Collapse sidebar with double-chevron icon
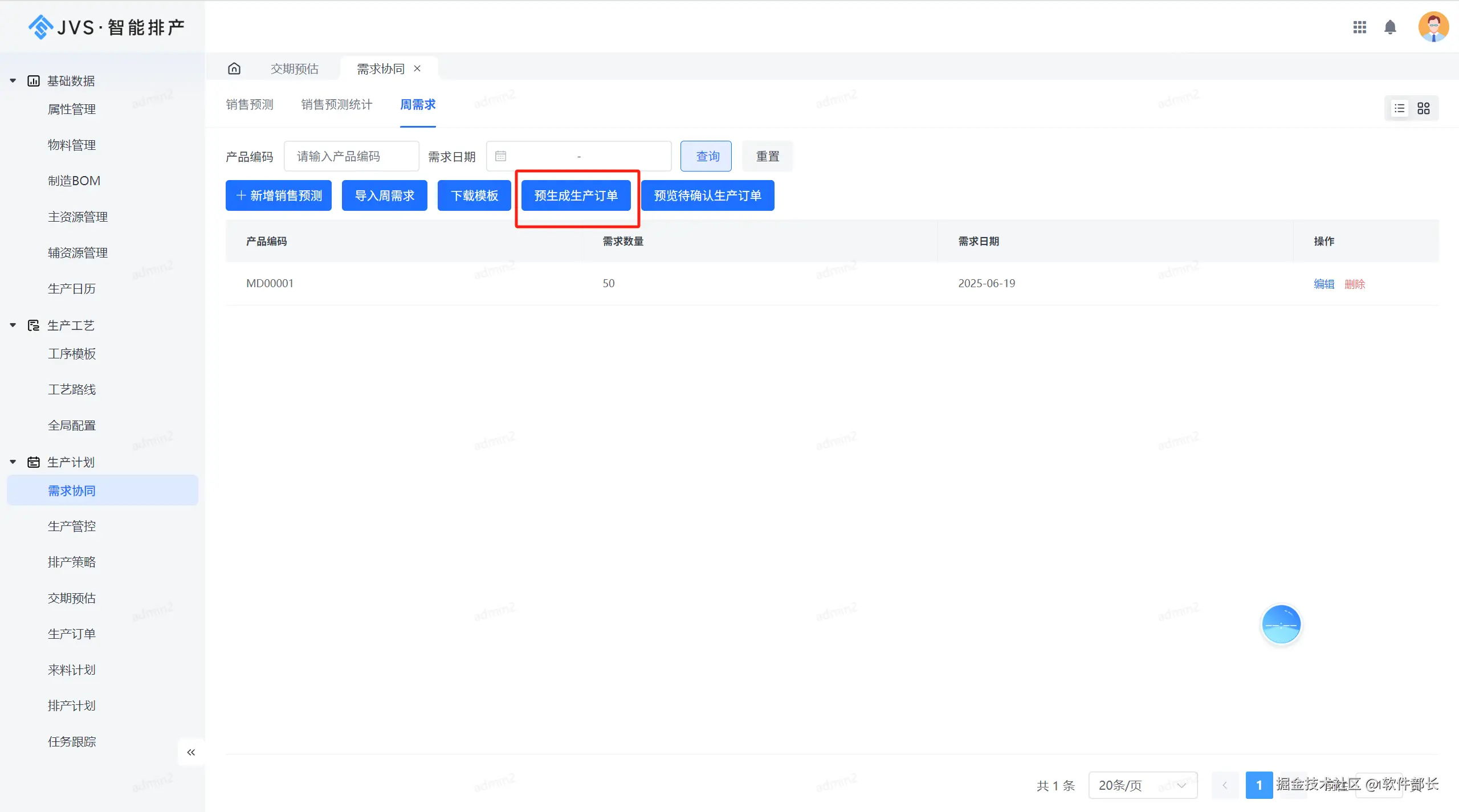This screenshot has width=1459, height=812. (191, 752)
